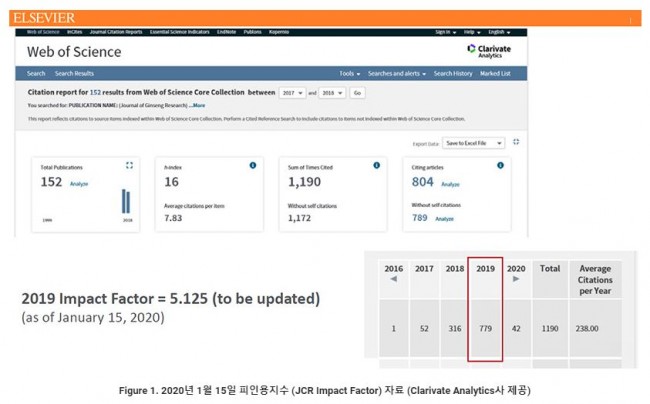Click the 789 without self citations link

(420, 218)
